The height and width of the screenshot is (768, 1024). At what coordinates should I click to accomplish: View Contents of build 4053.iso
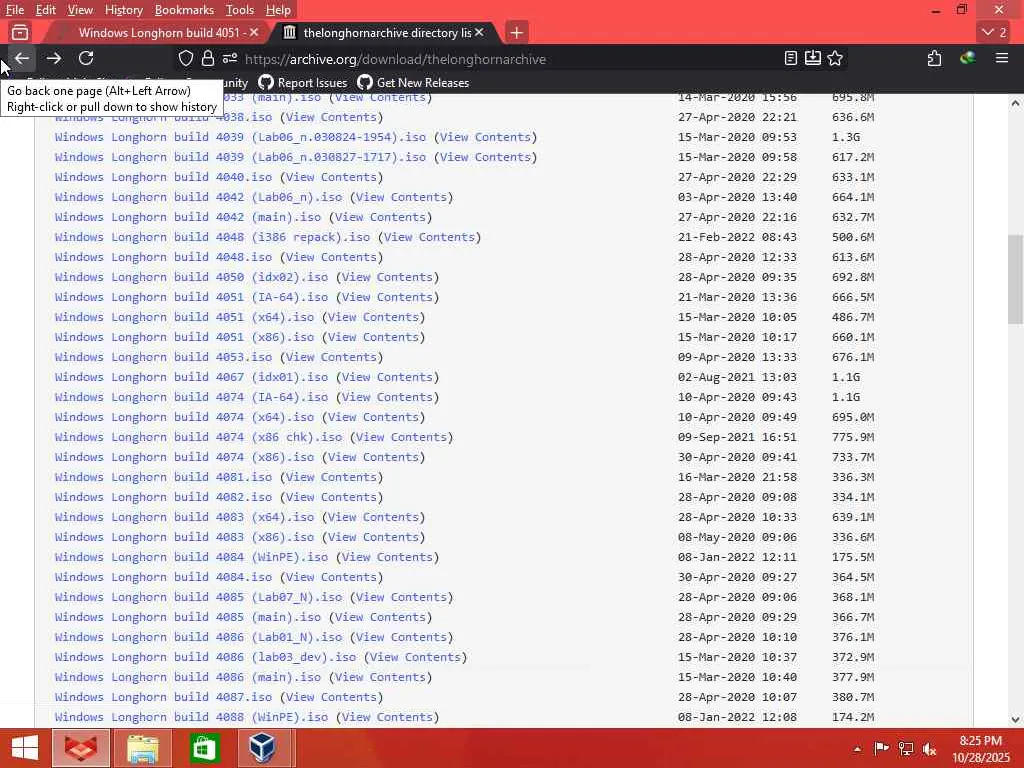click(x=331, y=357)
